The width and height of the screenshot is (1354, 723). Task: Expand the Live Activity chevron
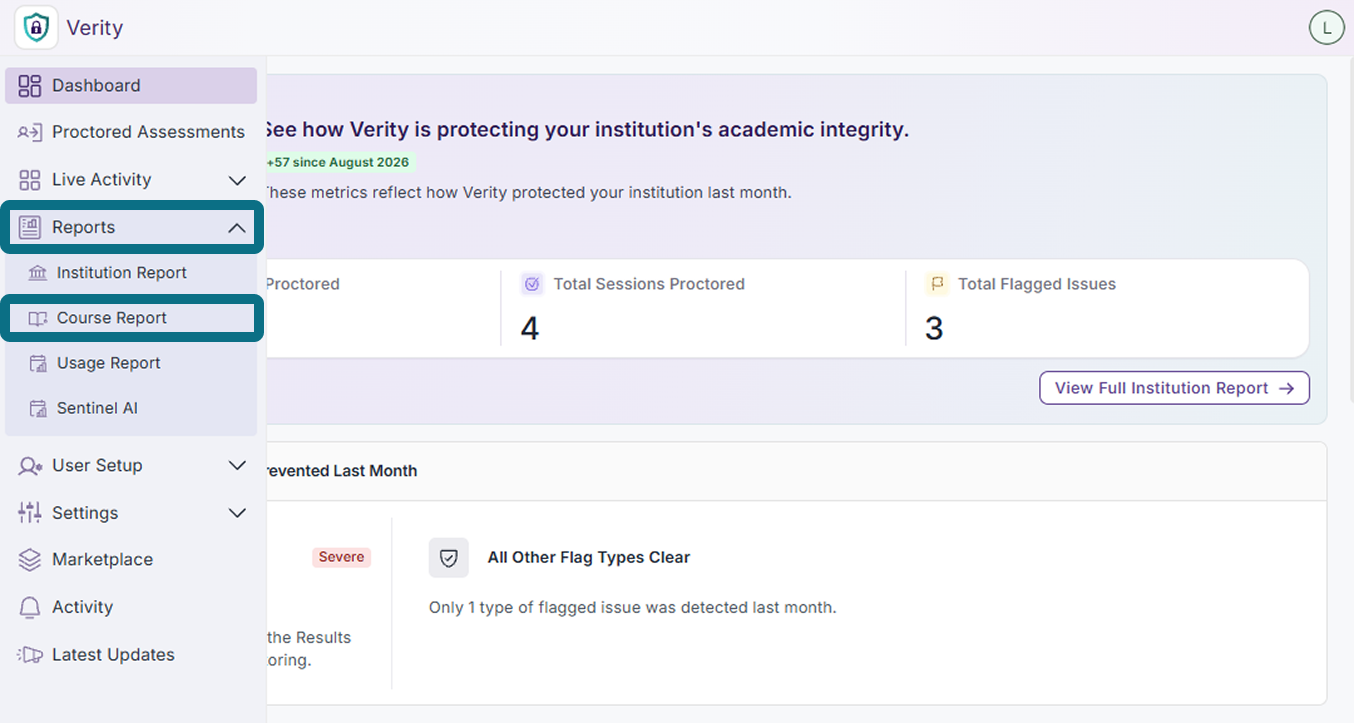click(x=237, y=180)
